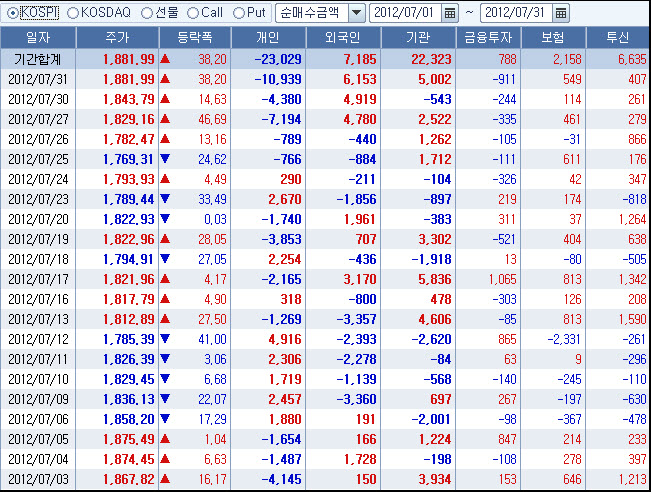Select the 2012/07/09 date cell
The image size is (651, 492).
[38, 399]
